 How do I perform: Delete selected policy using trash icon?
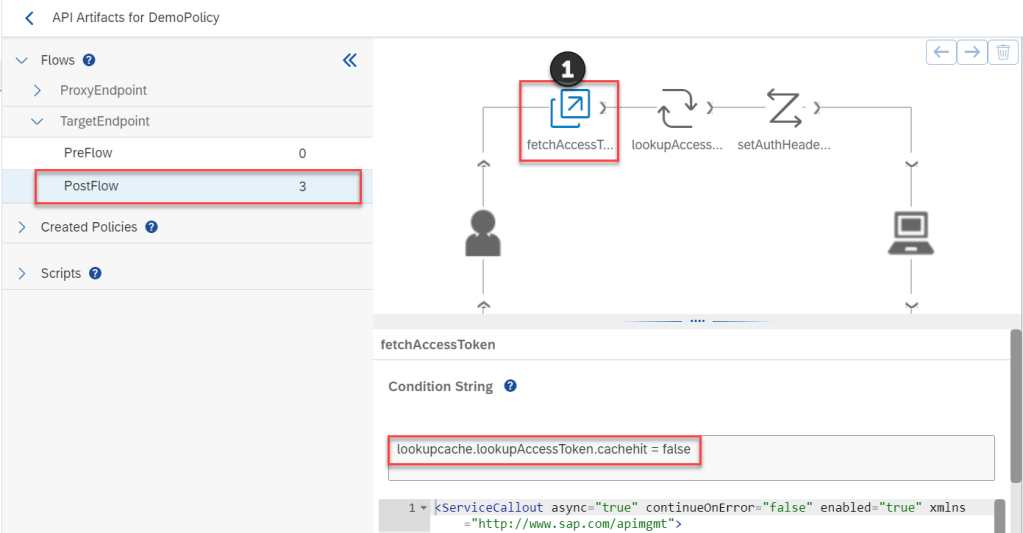1003,52
